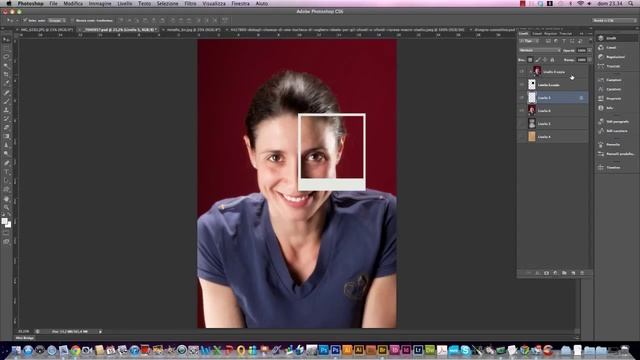Select the Clone Stamp tool
Image resolution: width=640 pixels, height=360 pixels.
(x=6, y=110)
